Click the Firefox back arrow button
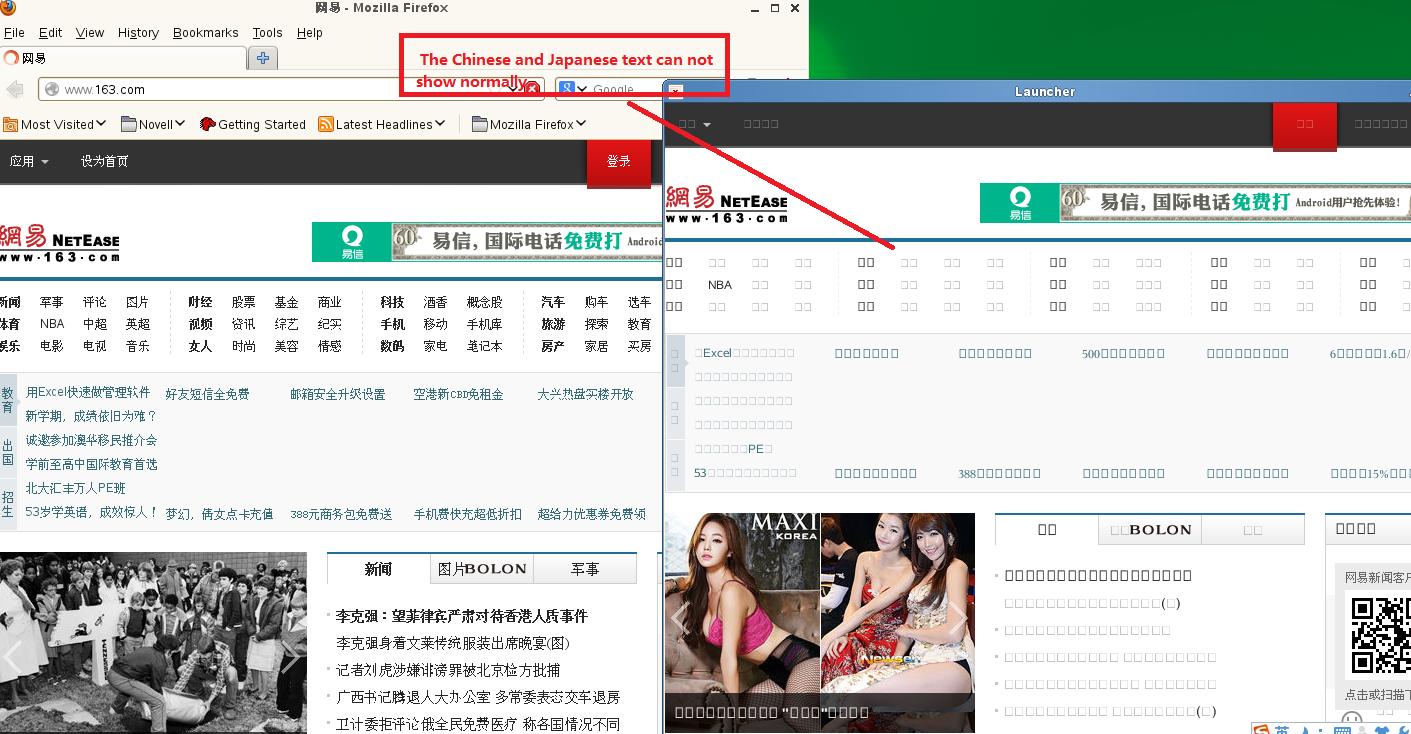The image size is (1411, 734). pyautogui.click(x=15, y=90)
